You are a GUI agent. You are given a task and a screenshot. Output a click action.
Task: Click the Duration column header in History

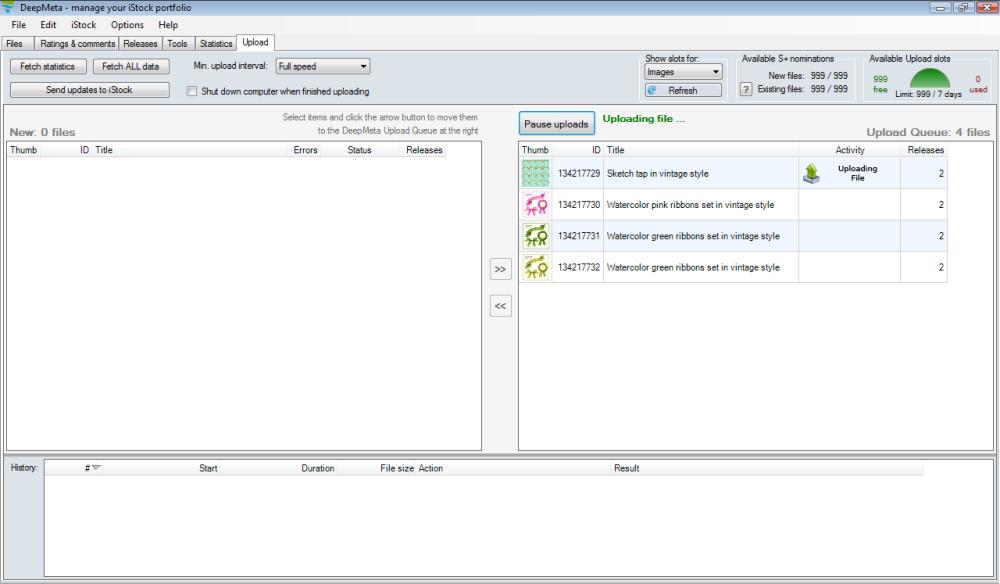[x=318, y=468]
